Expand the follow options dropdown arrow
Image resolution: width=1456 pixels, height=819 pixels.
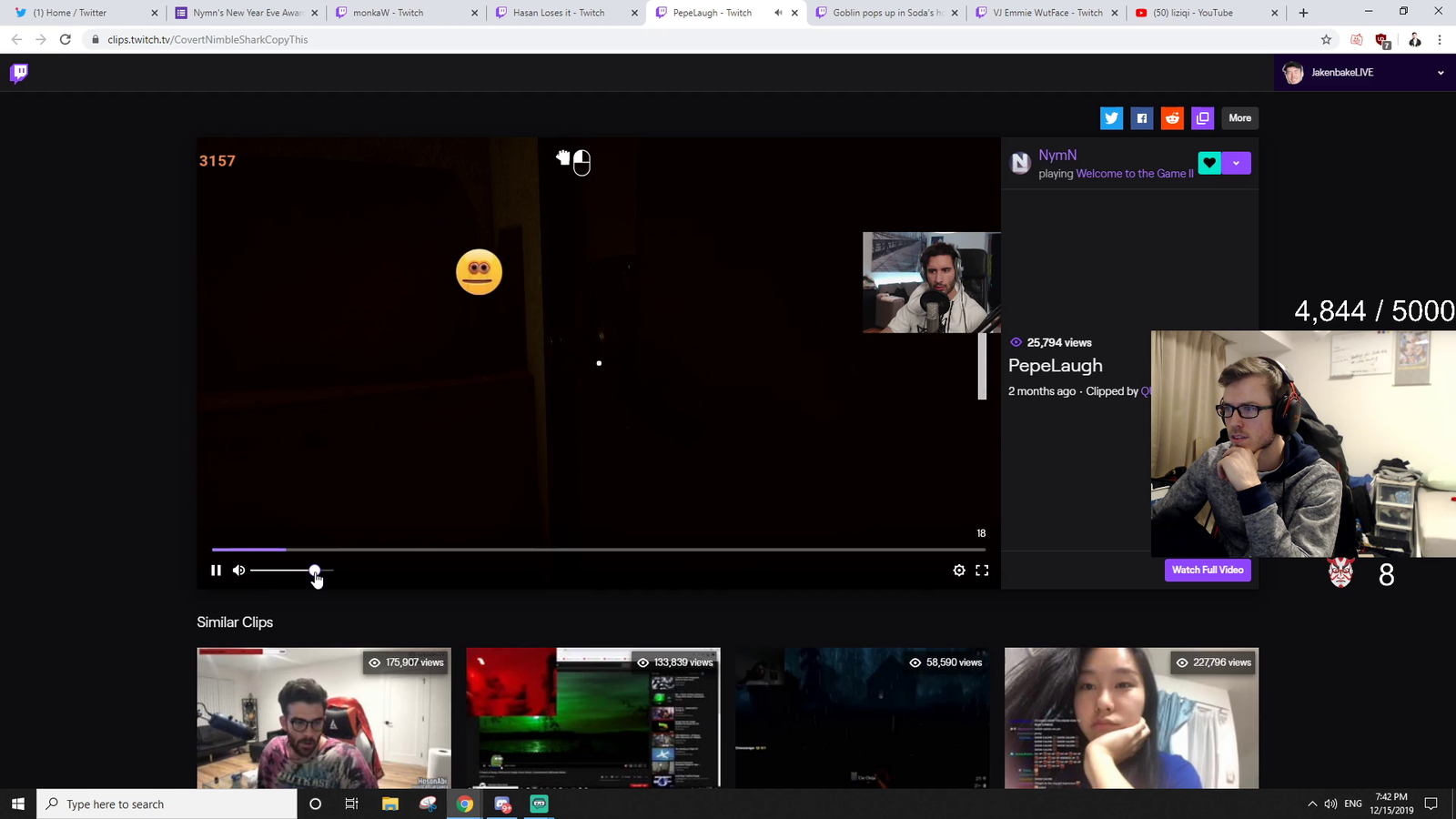click(x=1236, y=163)
